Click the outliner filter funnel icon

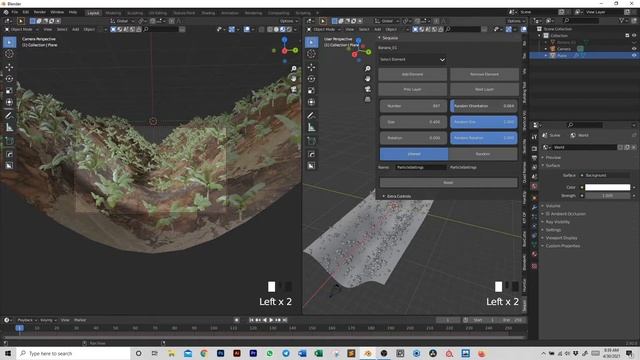(622, 20)
